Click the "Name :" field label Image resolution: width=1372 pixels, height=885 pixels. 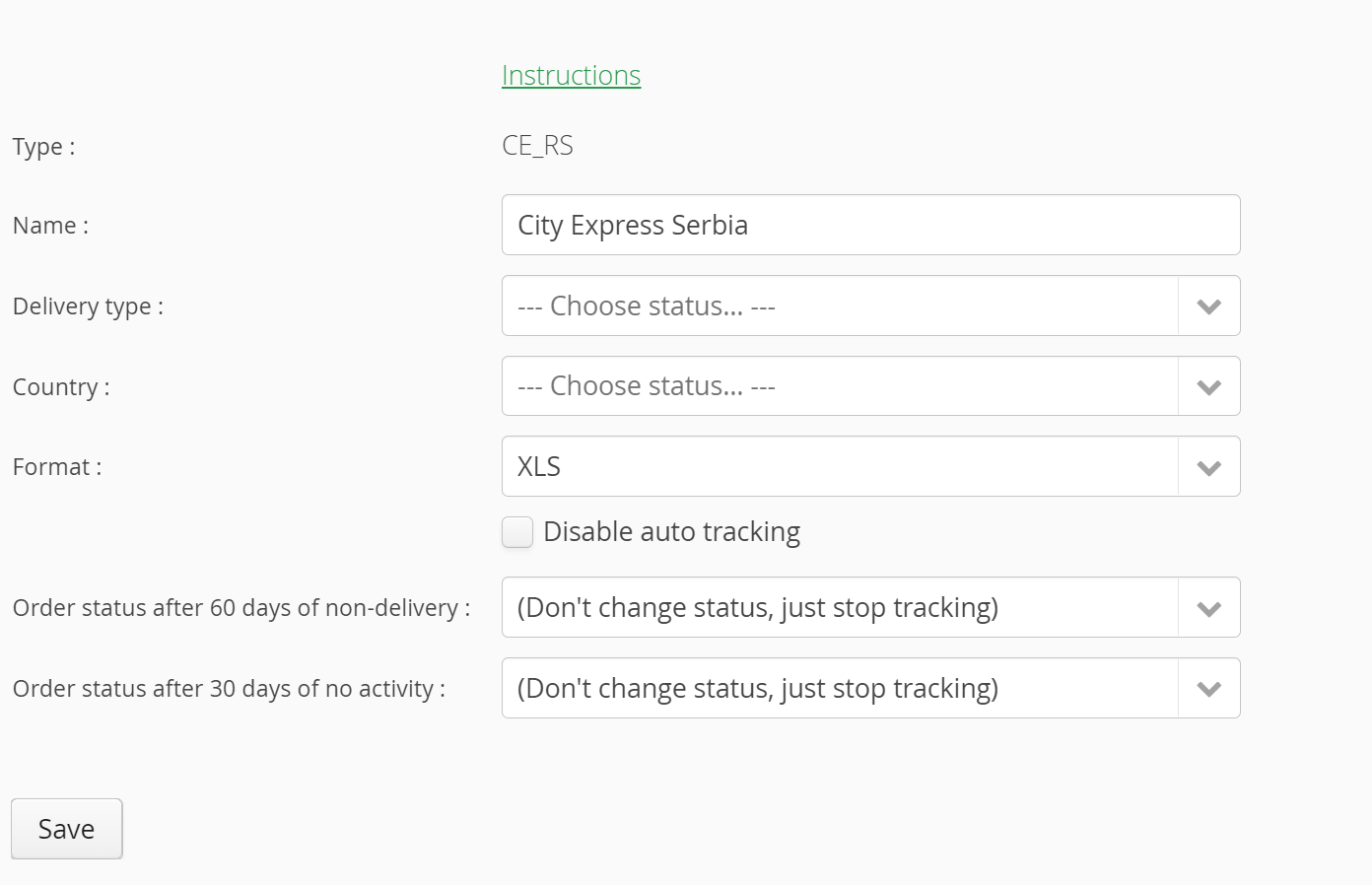tap(50, 226)
